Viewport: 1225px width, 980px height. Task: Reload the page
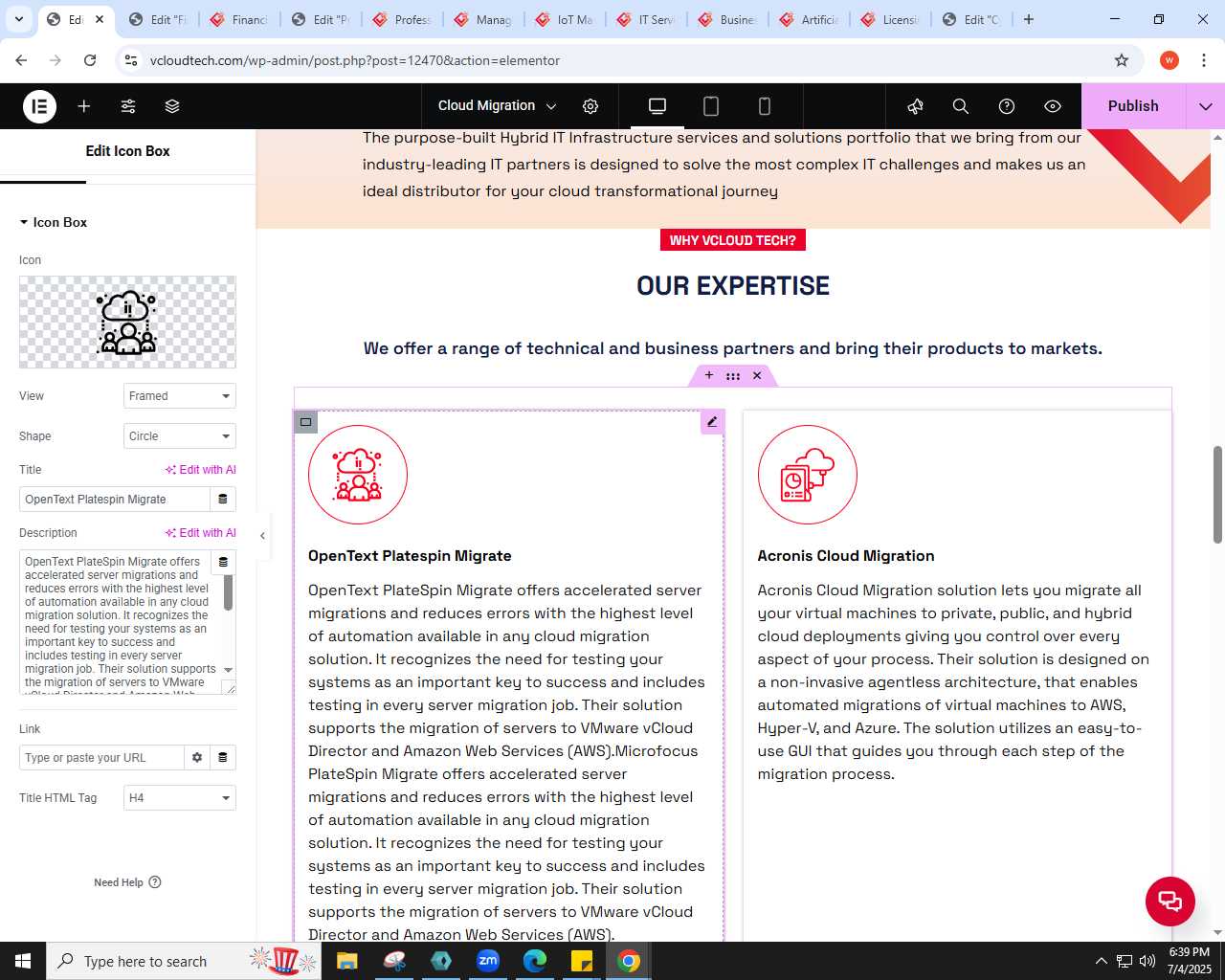(90, 60)
